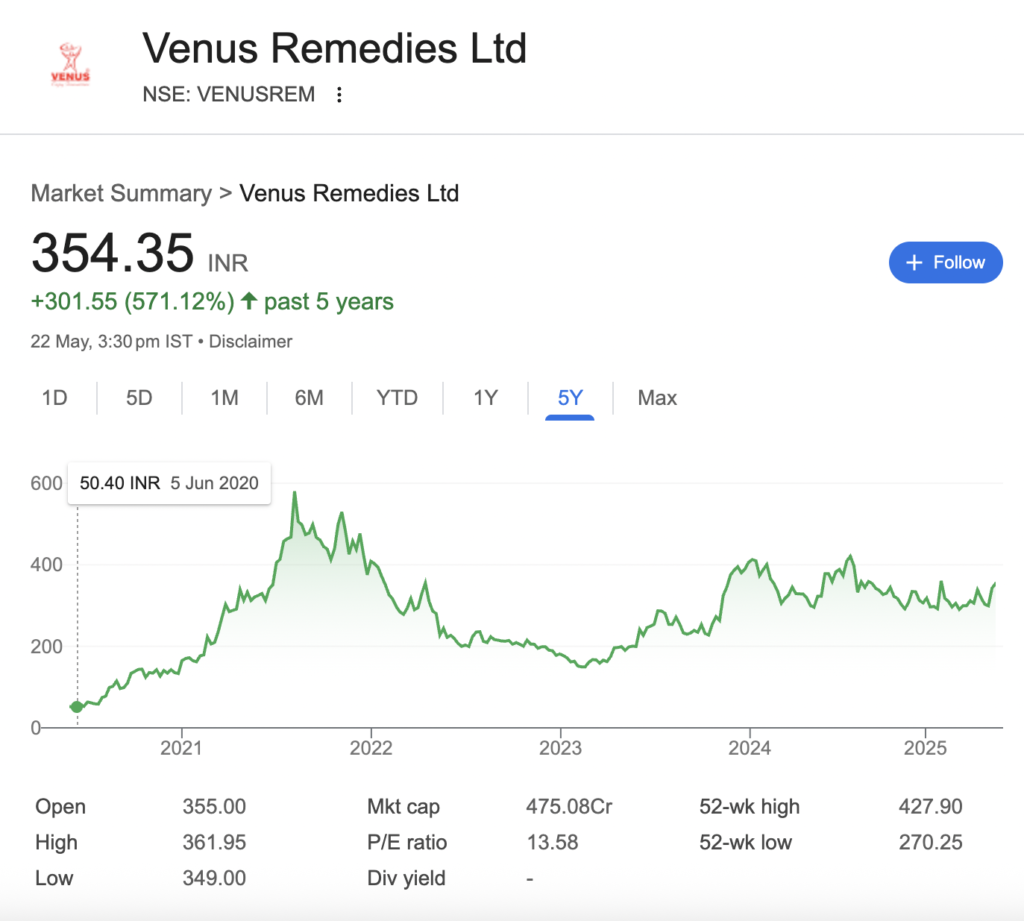Switch chart to 5D range
1024x921 pixels.
(x=139, y=398)
